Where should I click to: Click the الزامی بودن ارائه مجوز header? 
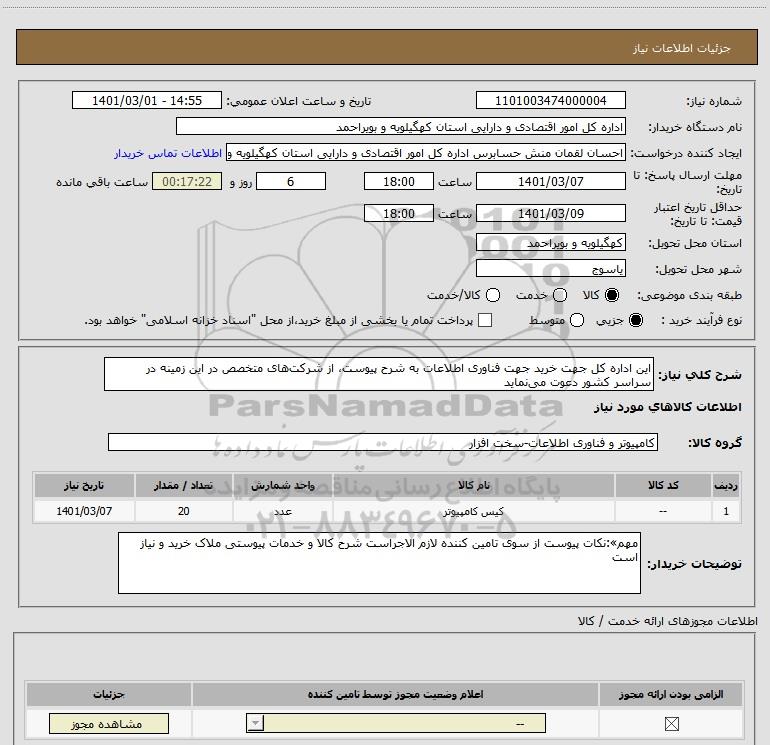pos(671,694)
